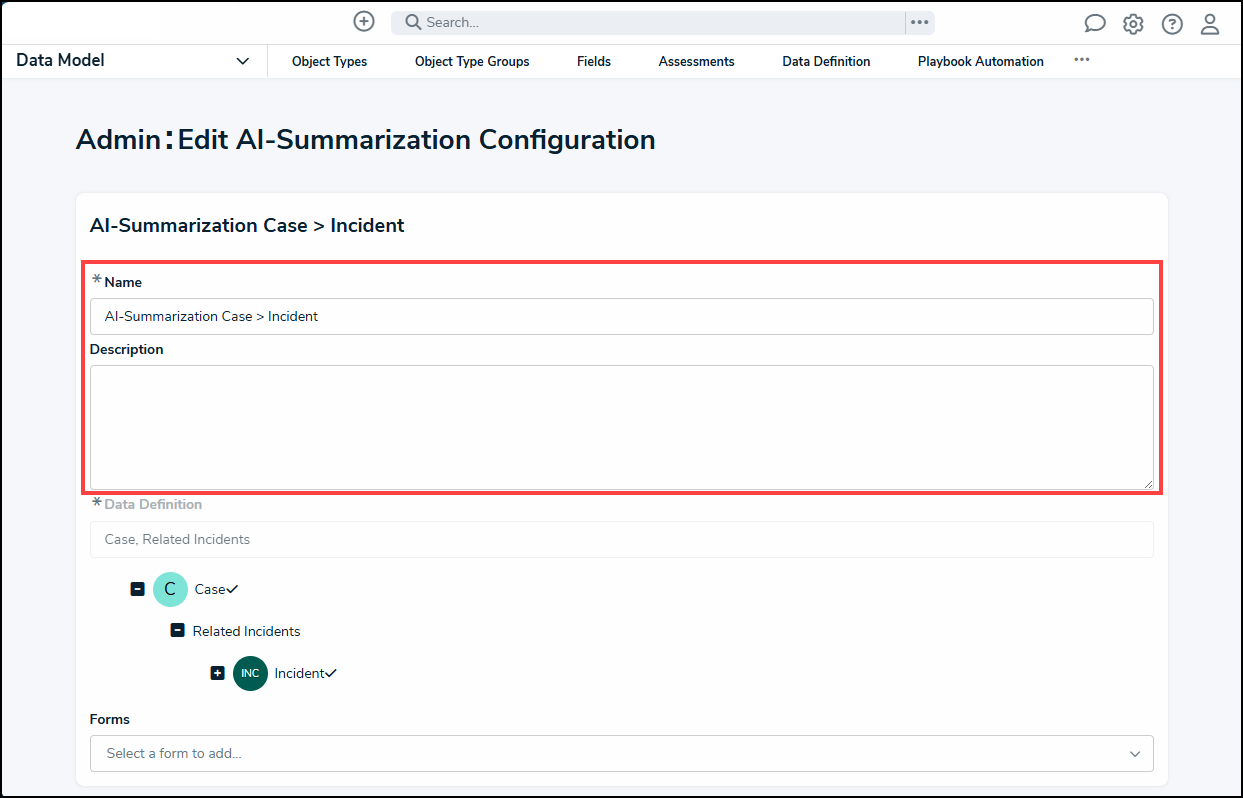Click the Forms dropdown chevron arrow
The height and width of the screenshot is (798, 1243).
point(1135,753)
